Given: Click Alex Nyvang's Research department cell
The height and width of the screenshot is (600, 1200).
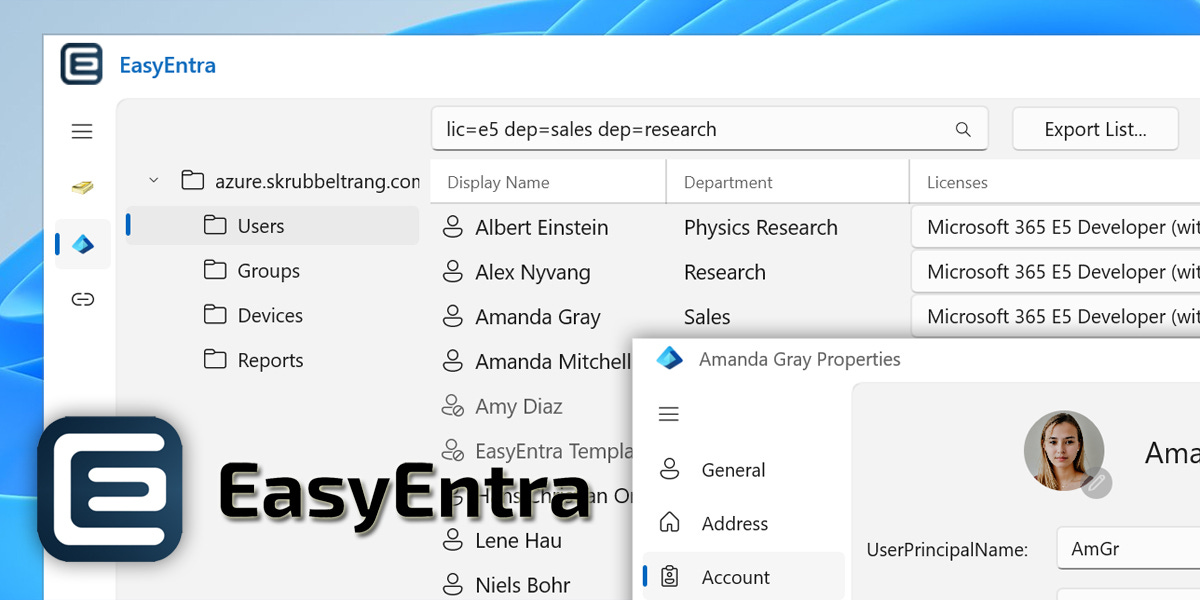Looking at the screenshot, I should [x=725, y=272].
